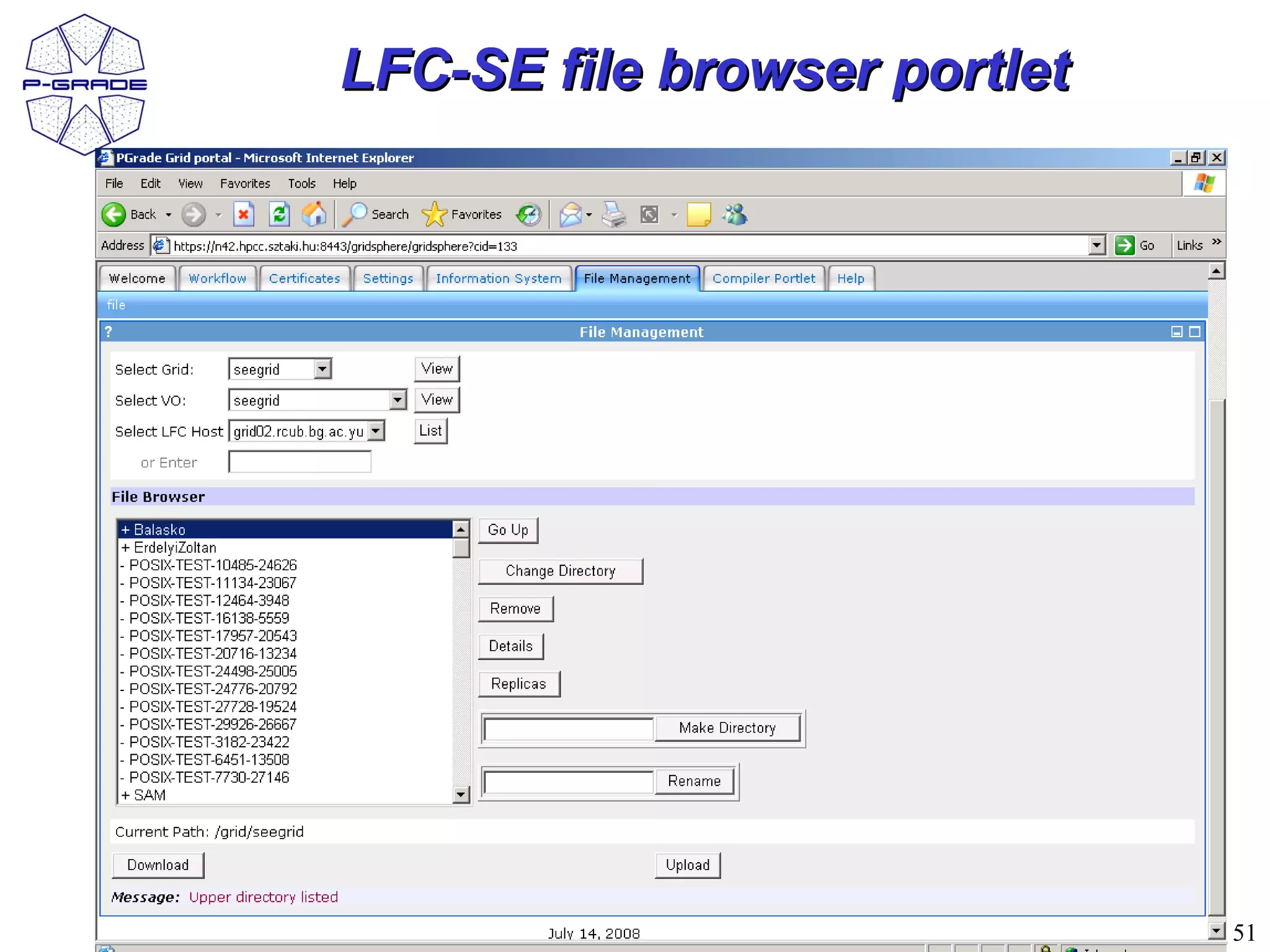Click the portlet help question mark
This screenshot has width=1270, height=952.
pyautogui.click(x=109, y=332)
